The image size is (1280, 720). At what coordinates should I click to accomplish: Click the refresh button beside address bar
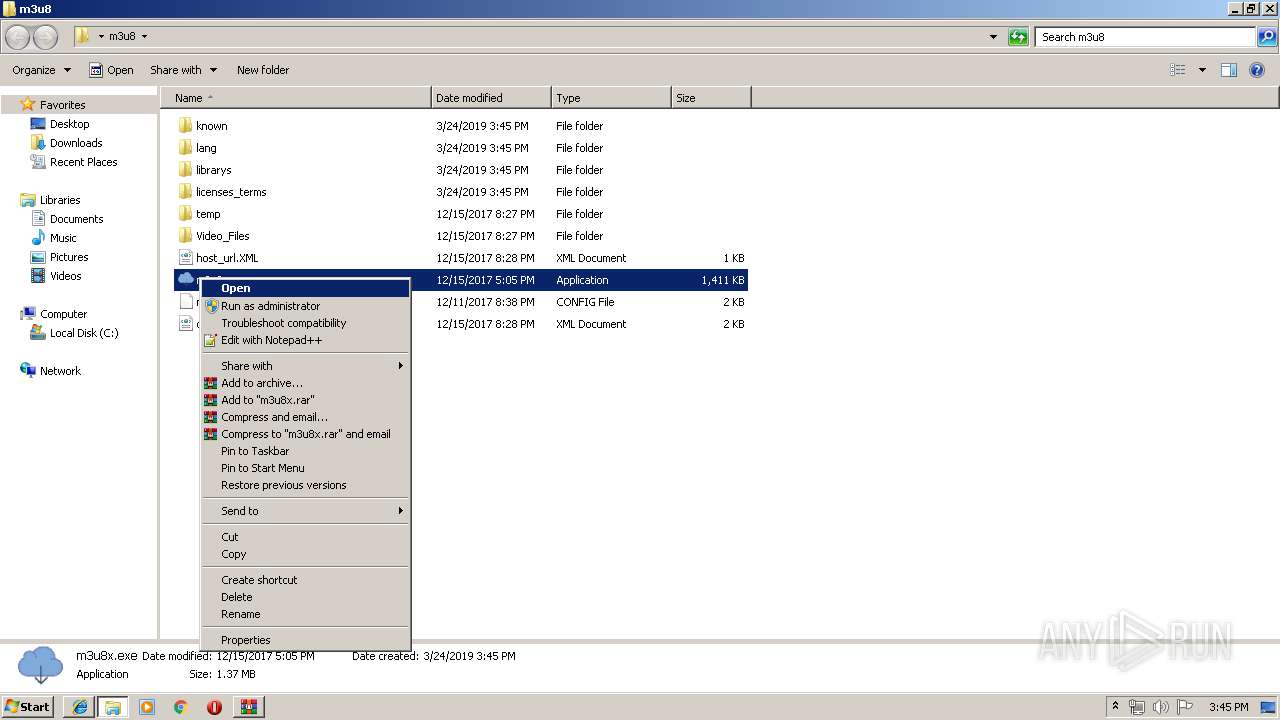click(1018, 37)
